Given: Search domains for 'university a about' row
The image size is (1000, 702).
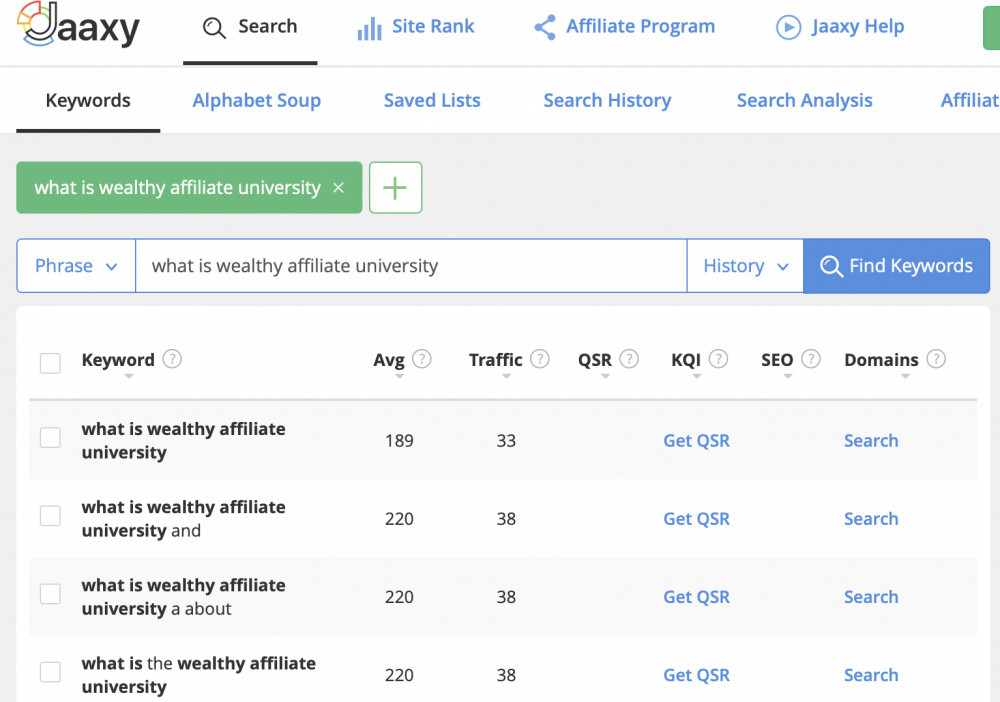Looking at the screenshot, I should (871, 597).
